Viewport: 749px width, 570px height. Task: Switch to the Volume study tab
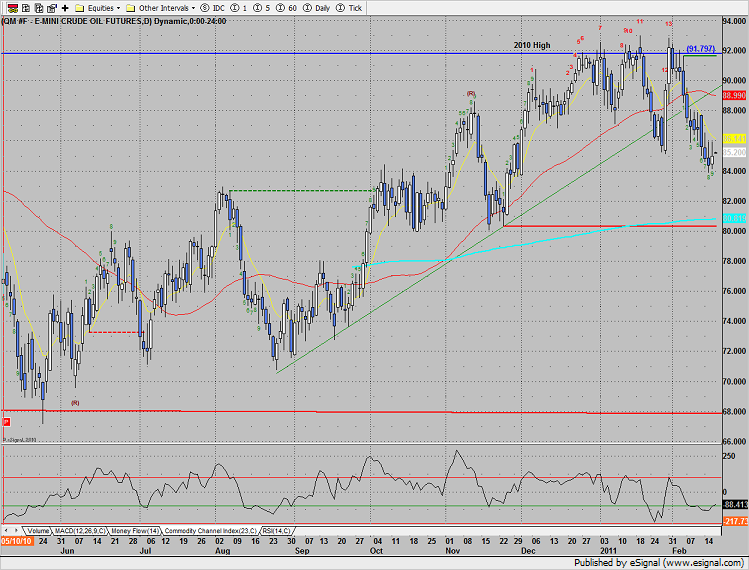38,531
